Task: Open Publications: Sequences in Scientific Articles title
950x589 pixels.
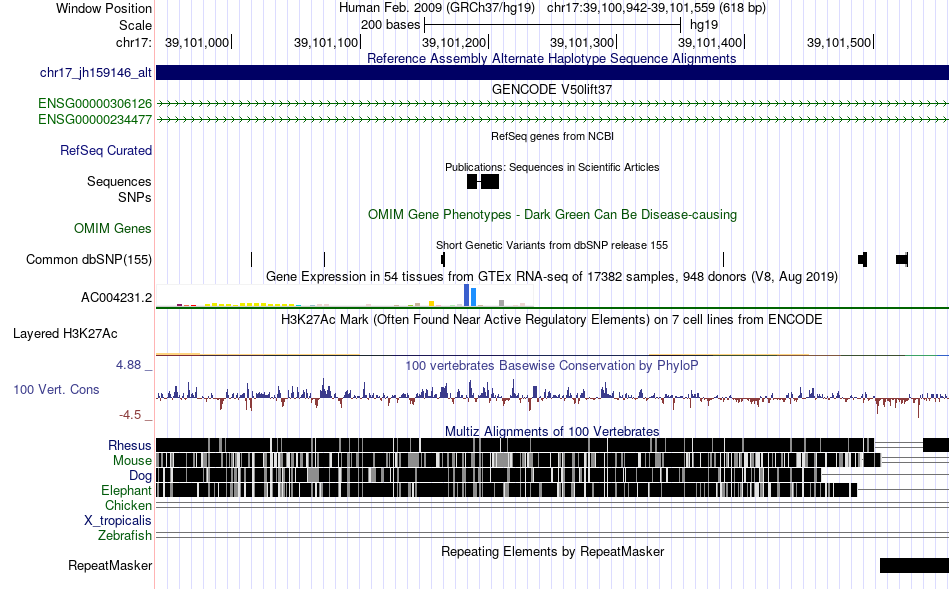Action: (552, 167)
